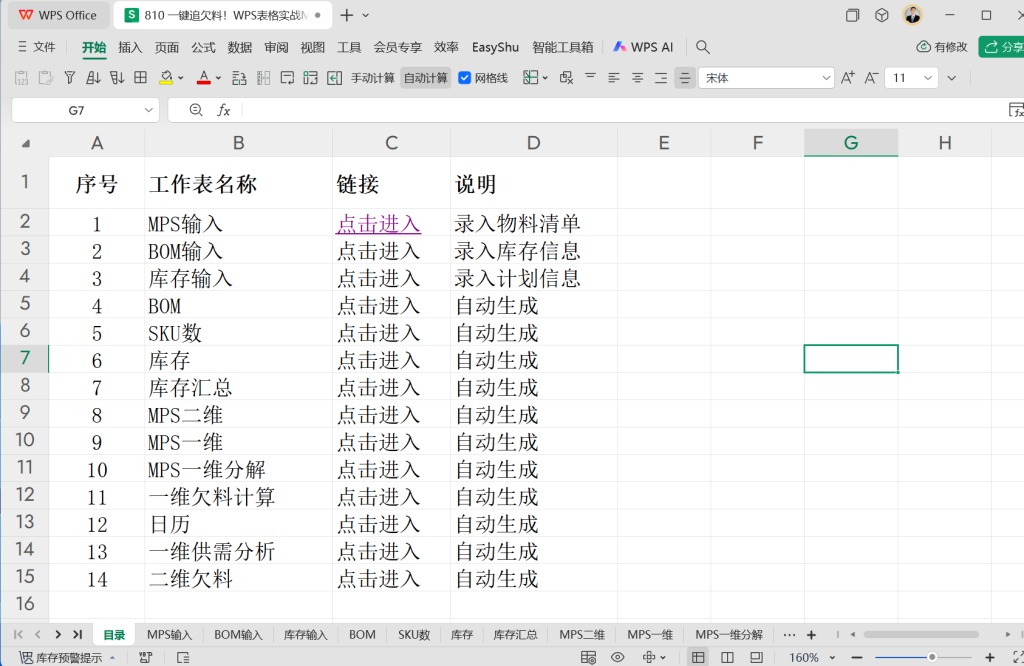
Task: Toggle the highlighted middle vertical alignment
Action: (684, 78)
